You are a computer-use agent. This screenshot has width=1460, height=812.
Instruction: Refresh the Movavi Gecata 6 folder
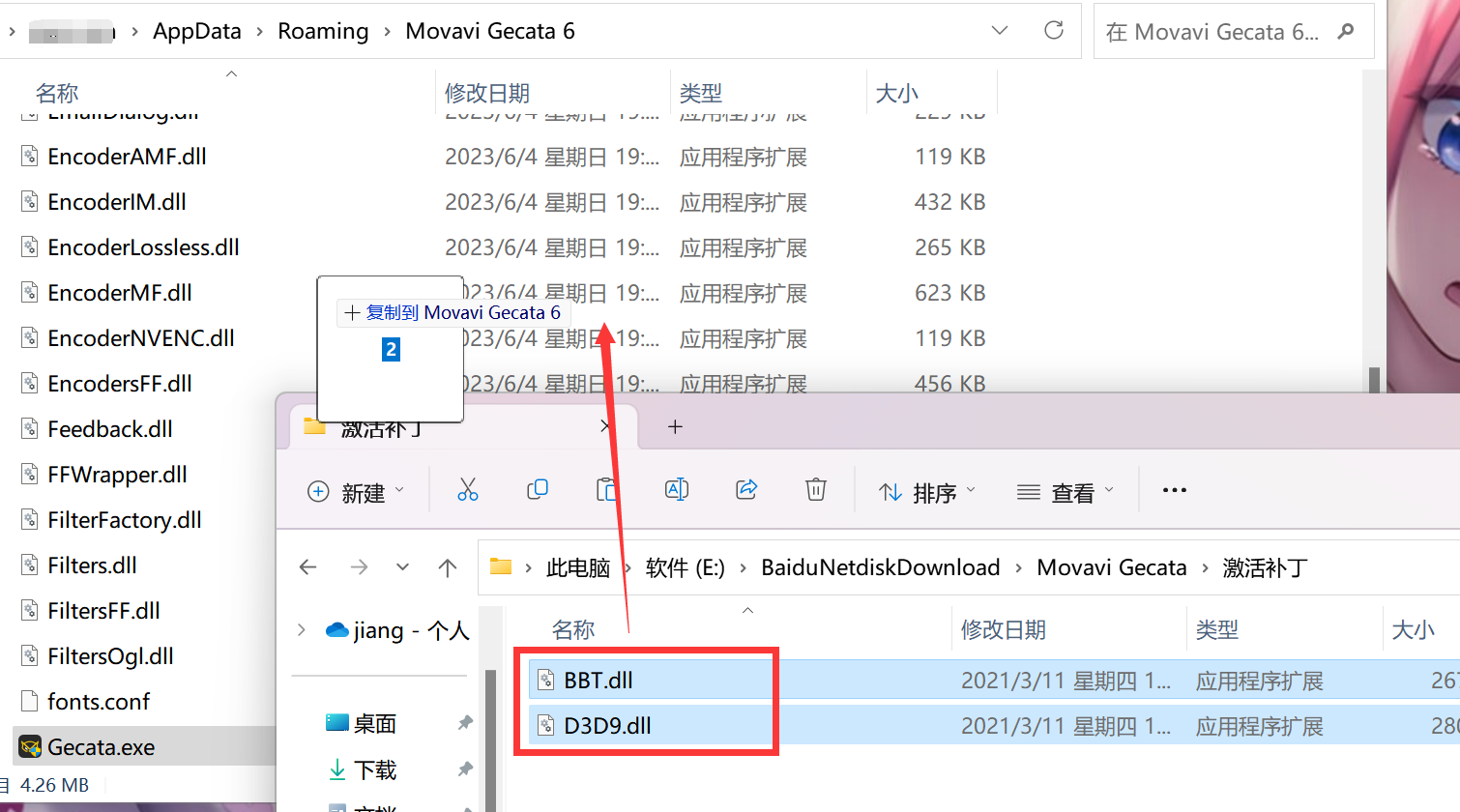(1054, 31)
